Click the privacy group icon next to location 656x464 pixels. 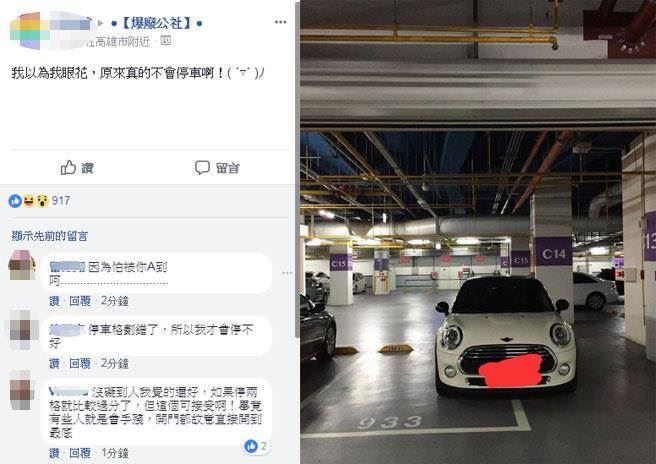click(x=166, y=41)
